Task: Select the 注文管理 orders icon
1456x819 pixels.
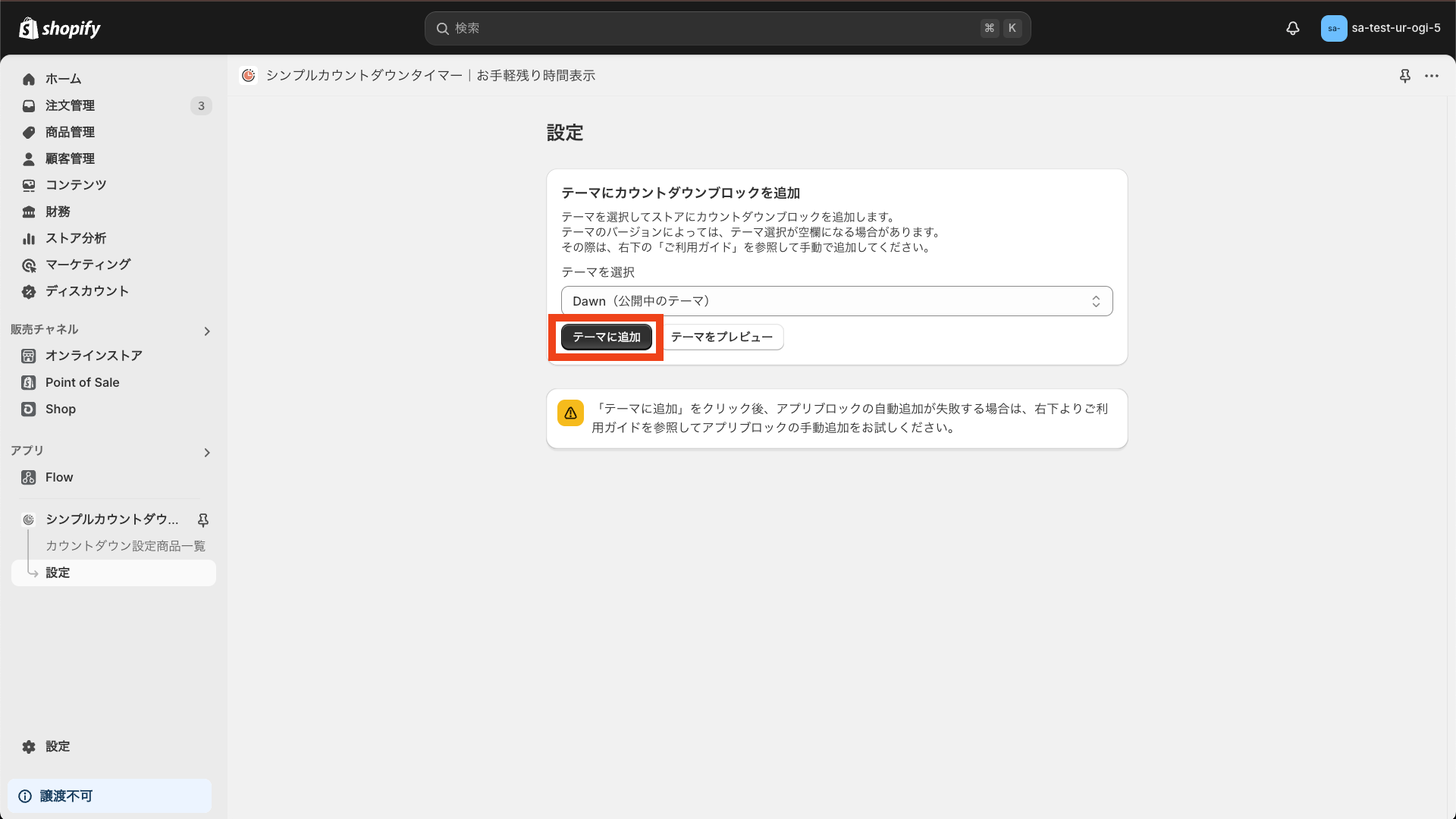Action: point(28,105)
